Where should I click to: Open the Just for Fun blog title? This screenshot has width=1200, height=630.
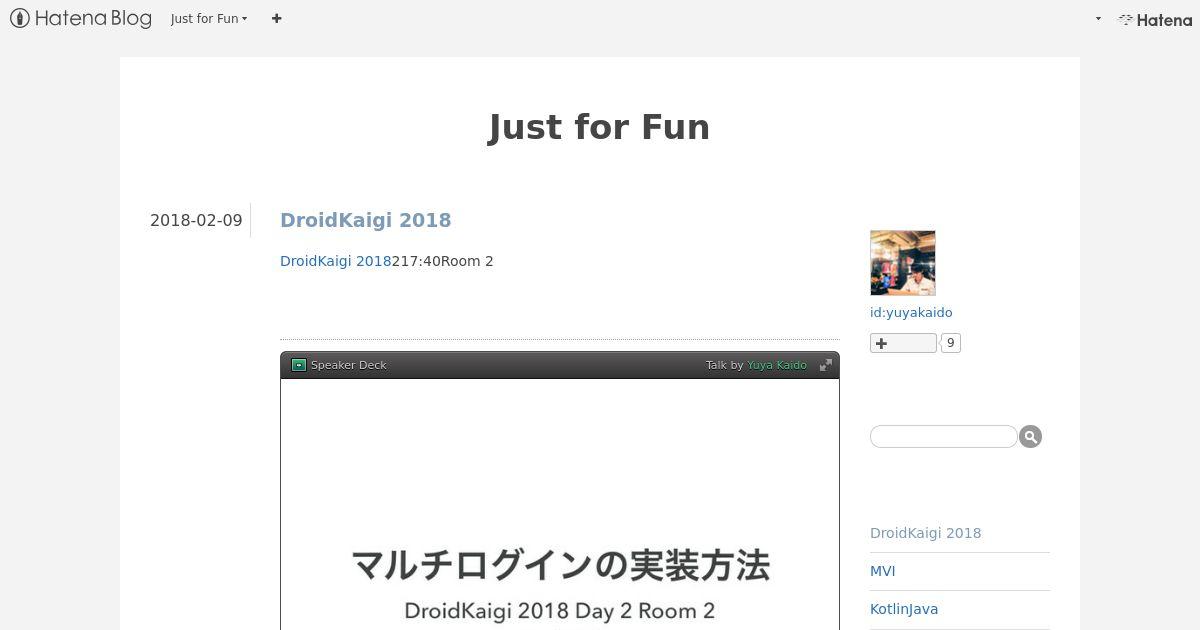(599, 127)
